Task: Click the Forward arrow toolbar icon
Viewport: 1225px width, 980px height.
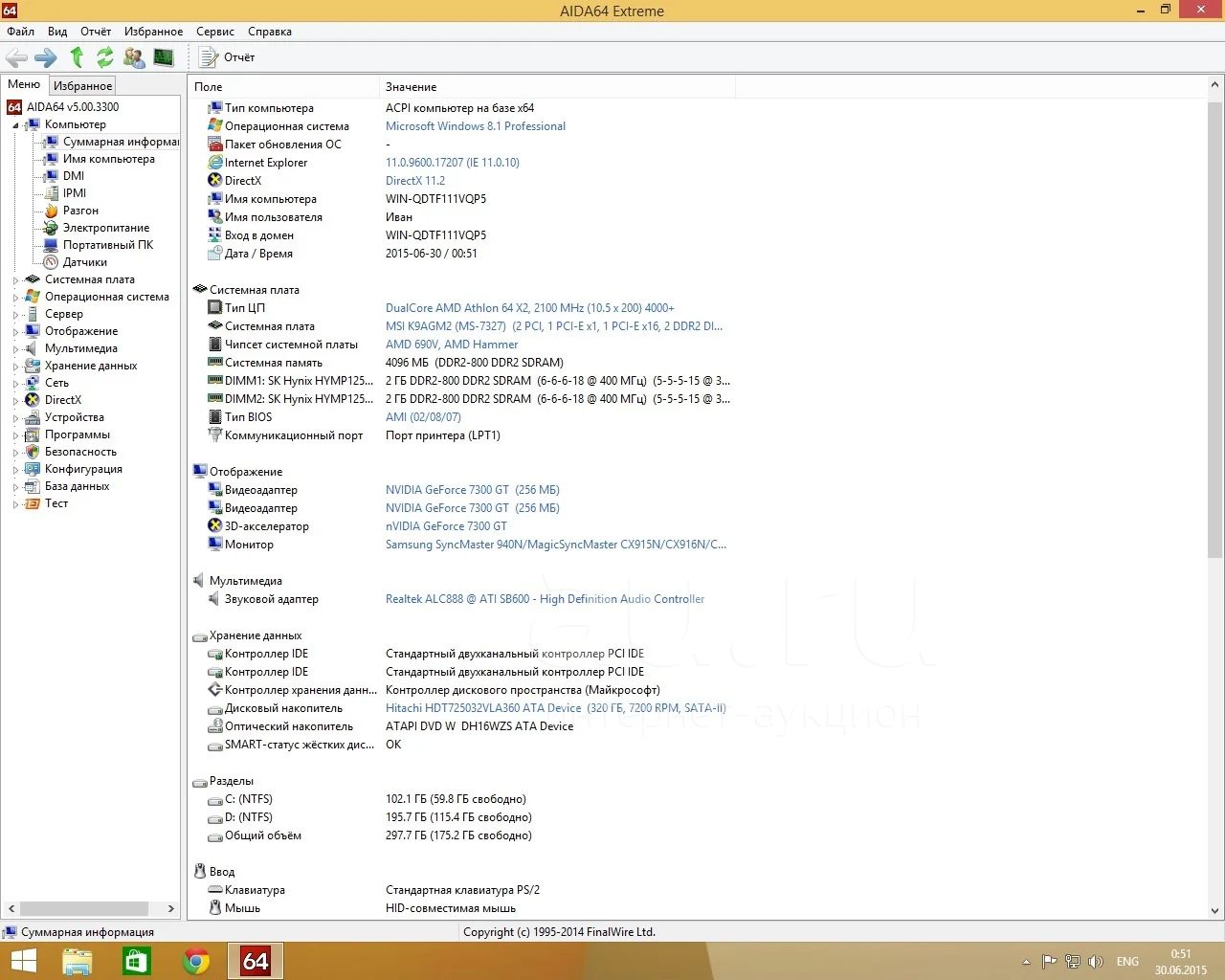Action: 46,57
